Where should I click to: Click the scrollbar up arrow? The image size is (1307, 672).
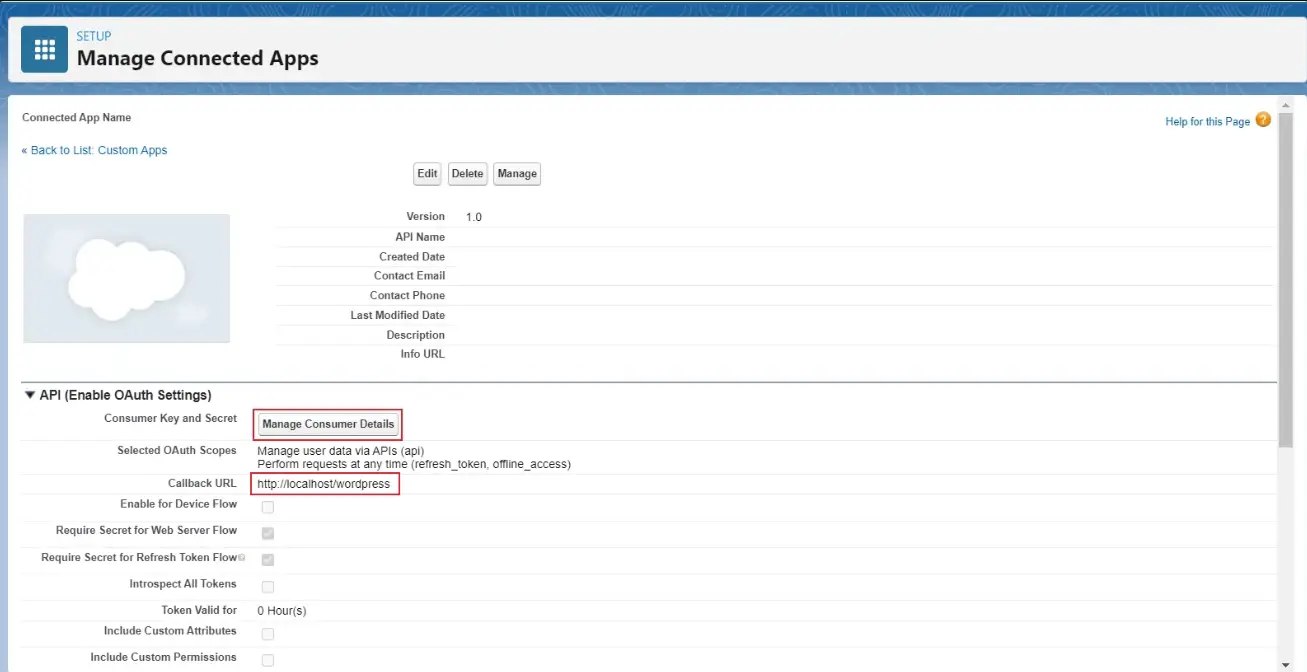tap(1286, 104)
